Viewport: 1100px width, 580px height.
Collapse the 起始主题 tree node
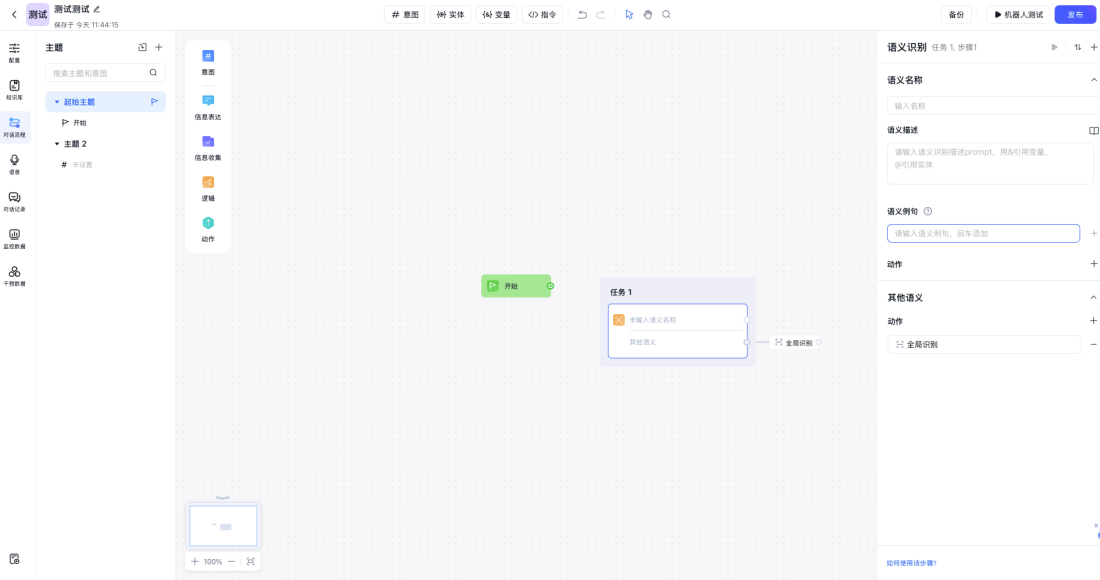(57, 102)
